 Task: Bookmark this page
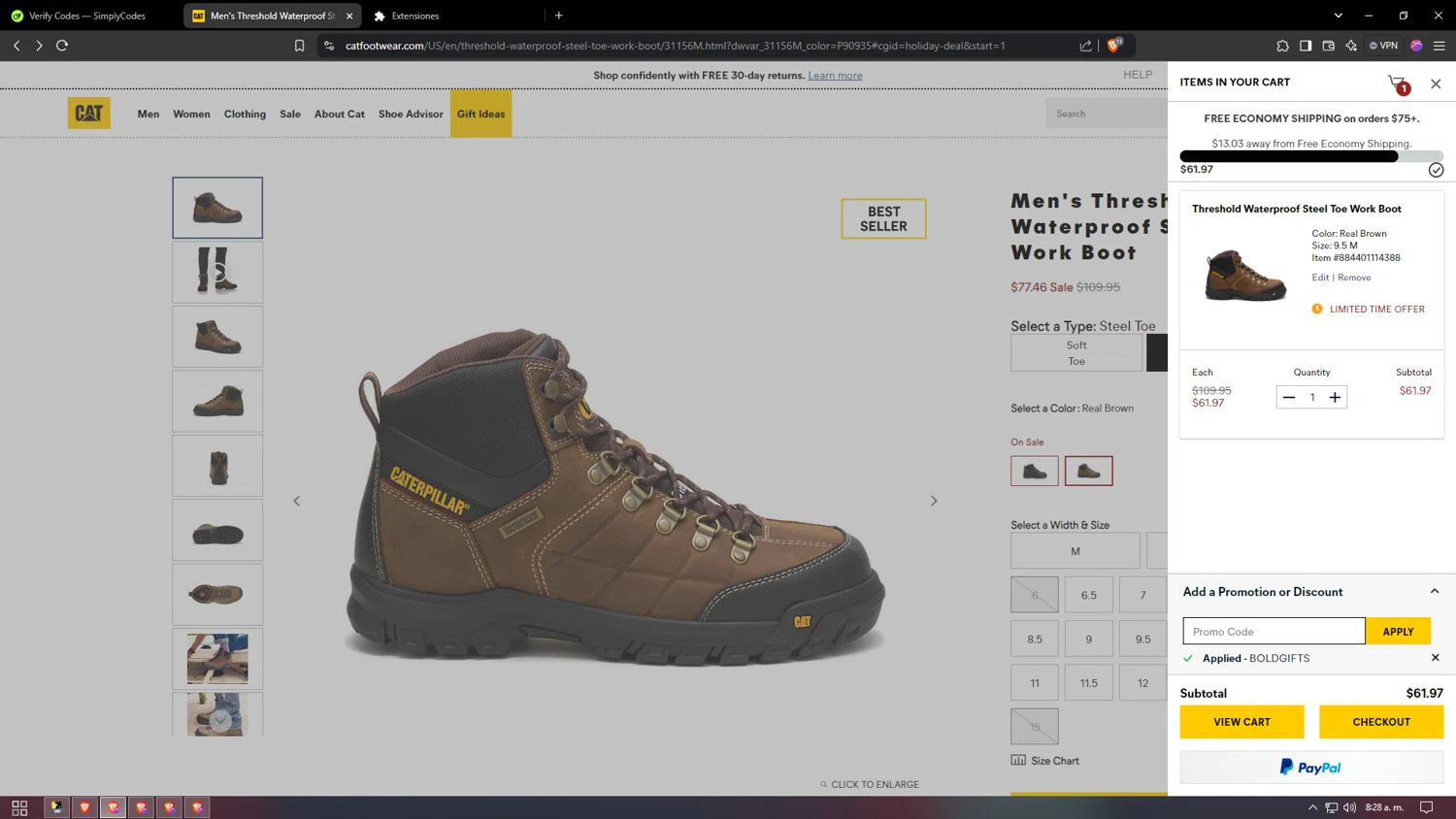299,46
